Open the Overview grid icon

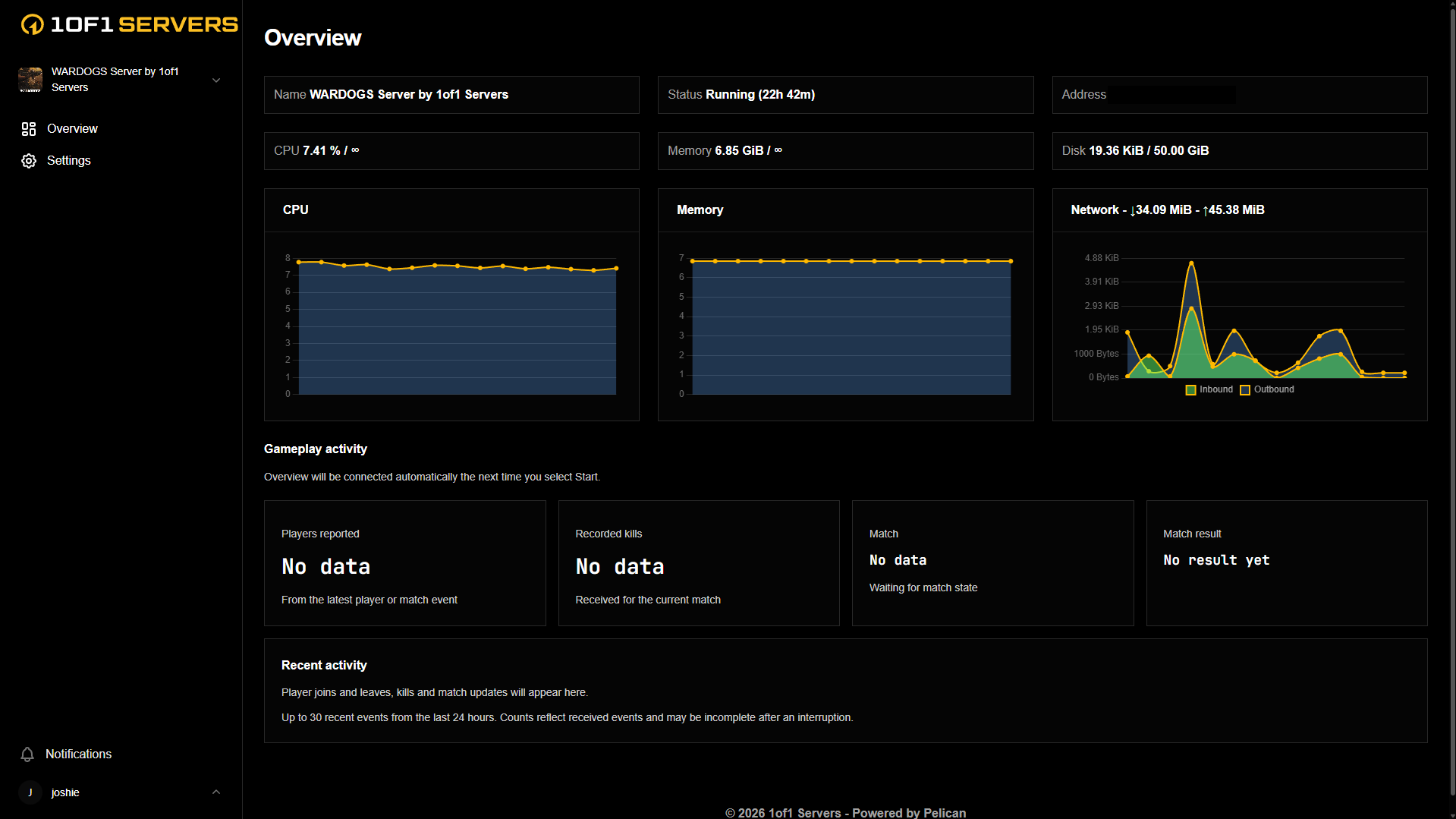click(29, 129)
